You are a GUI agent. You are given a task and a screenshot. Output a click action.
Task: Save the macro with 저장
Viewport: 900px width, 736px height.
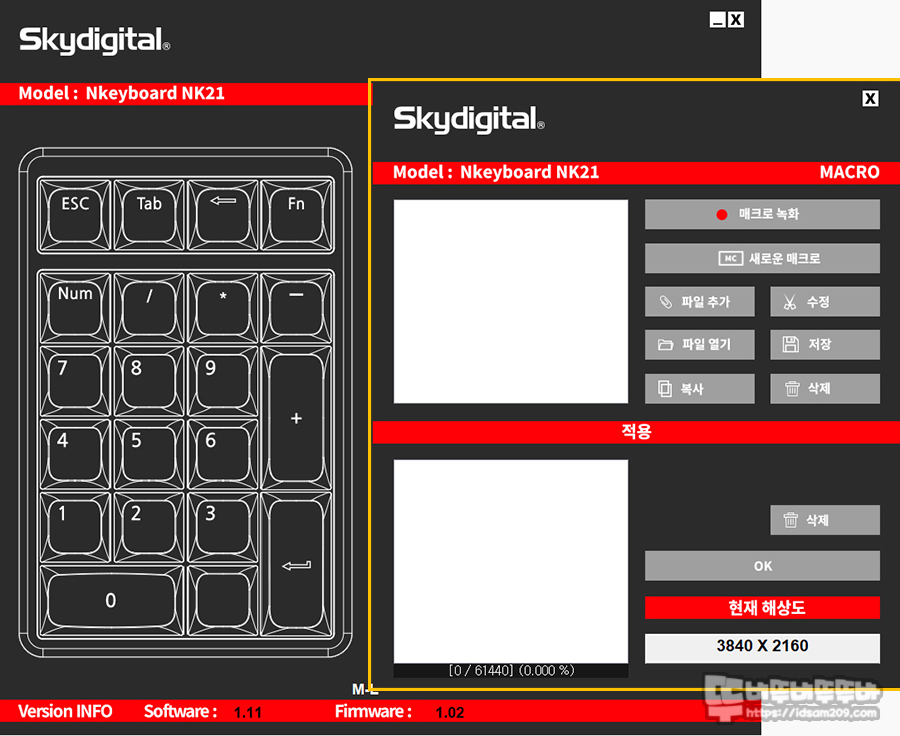click(825, 344)
